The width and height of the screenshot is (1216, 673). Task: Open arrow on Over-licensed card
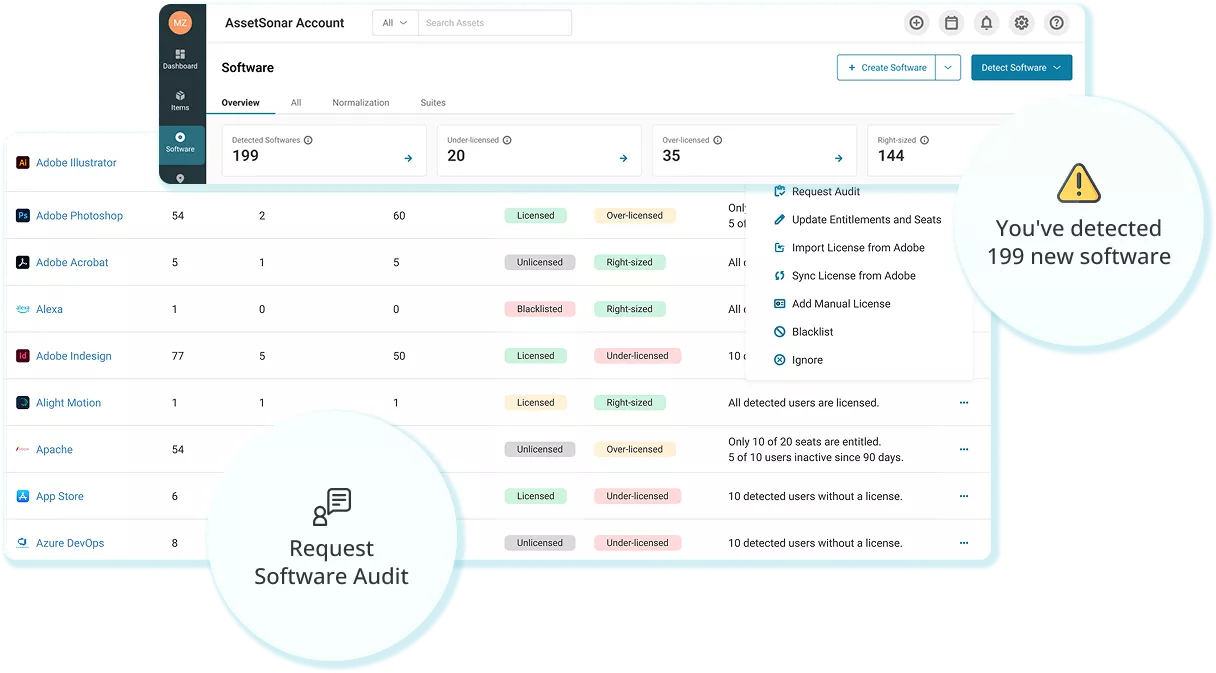click(838, 158)
